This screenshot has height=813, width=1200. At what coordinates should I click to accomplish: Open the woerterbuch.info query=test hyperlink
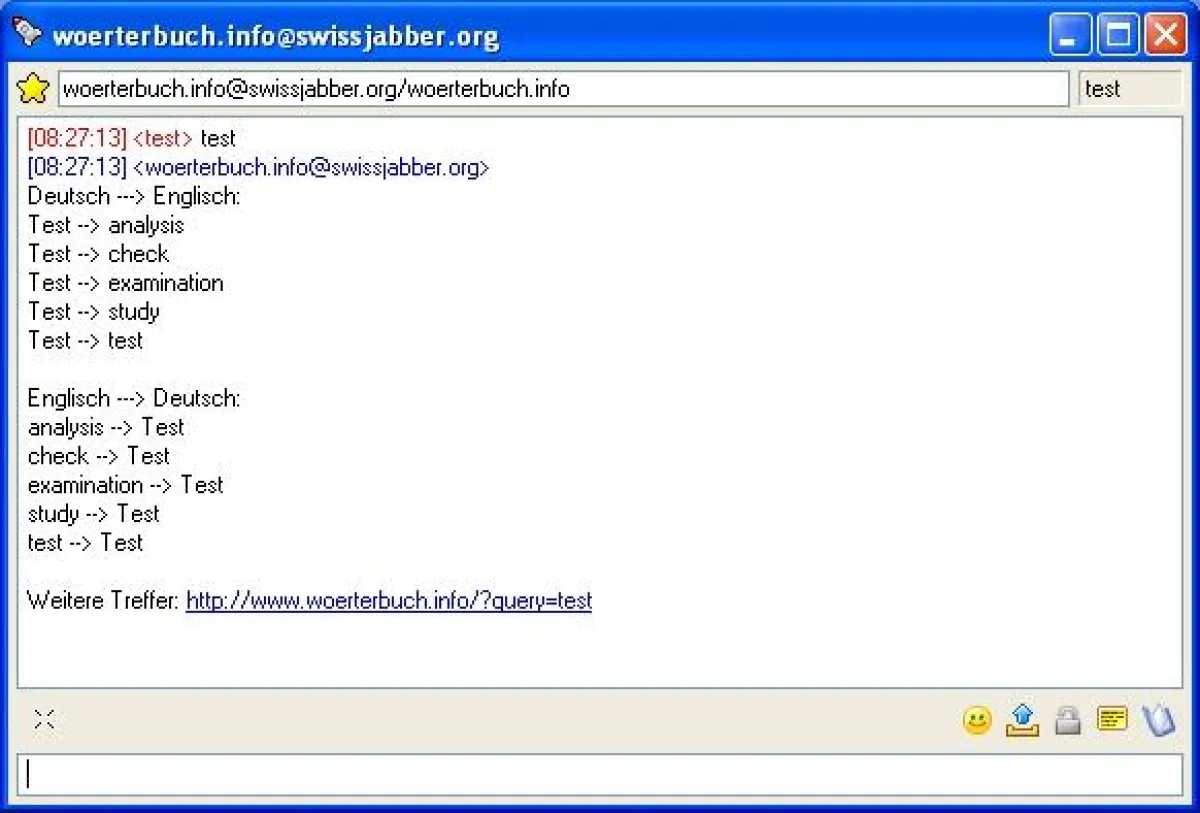coord(389,601)
